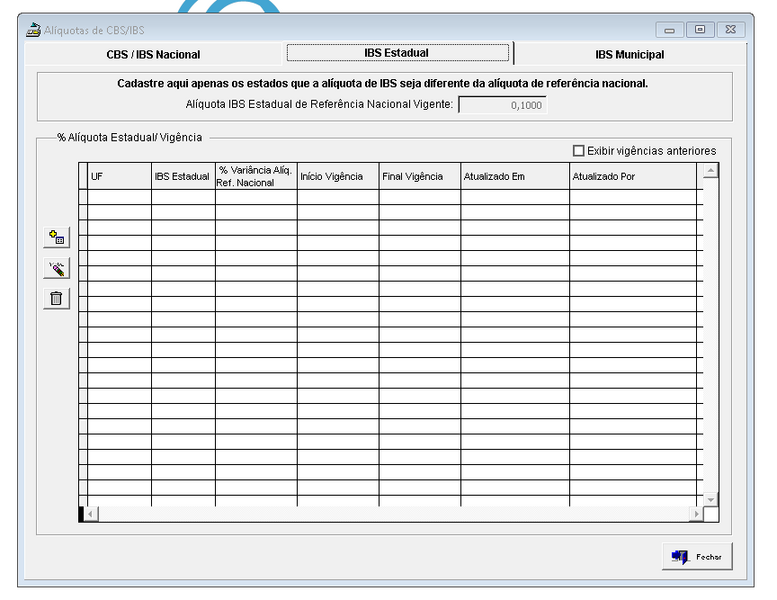The height and width of the screenshot is (600, 777).
Task: Maximize the Alíquotas de CBS/IBS window
Action: (x=699, y=29)
